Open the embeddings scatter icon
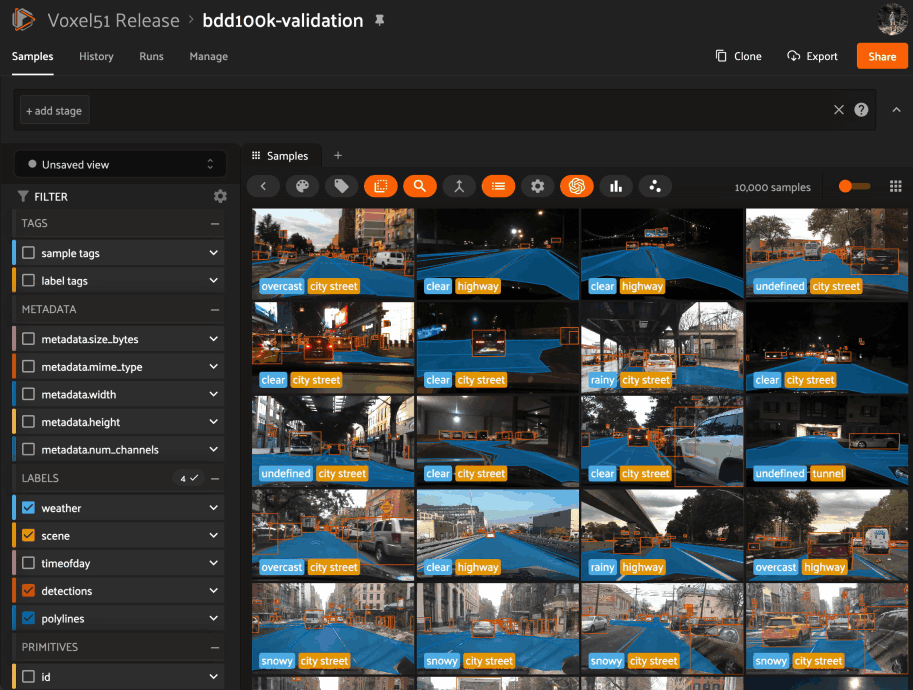Viewport: 913px width, 690px height. pos(655,186)
